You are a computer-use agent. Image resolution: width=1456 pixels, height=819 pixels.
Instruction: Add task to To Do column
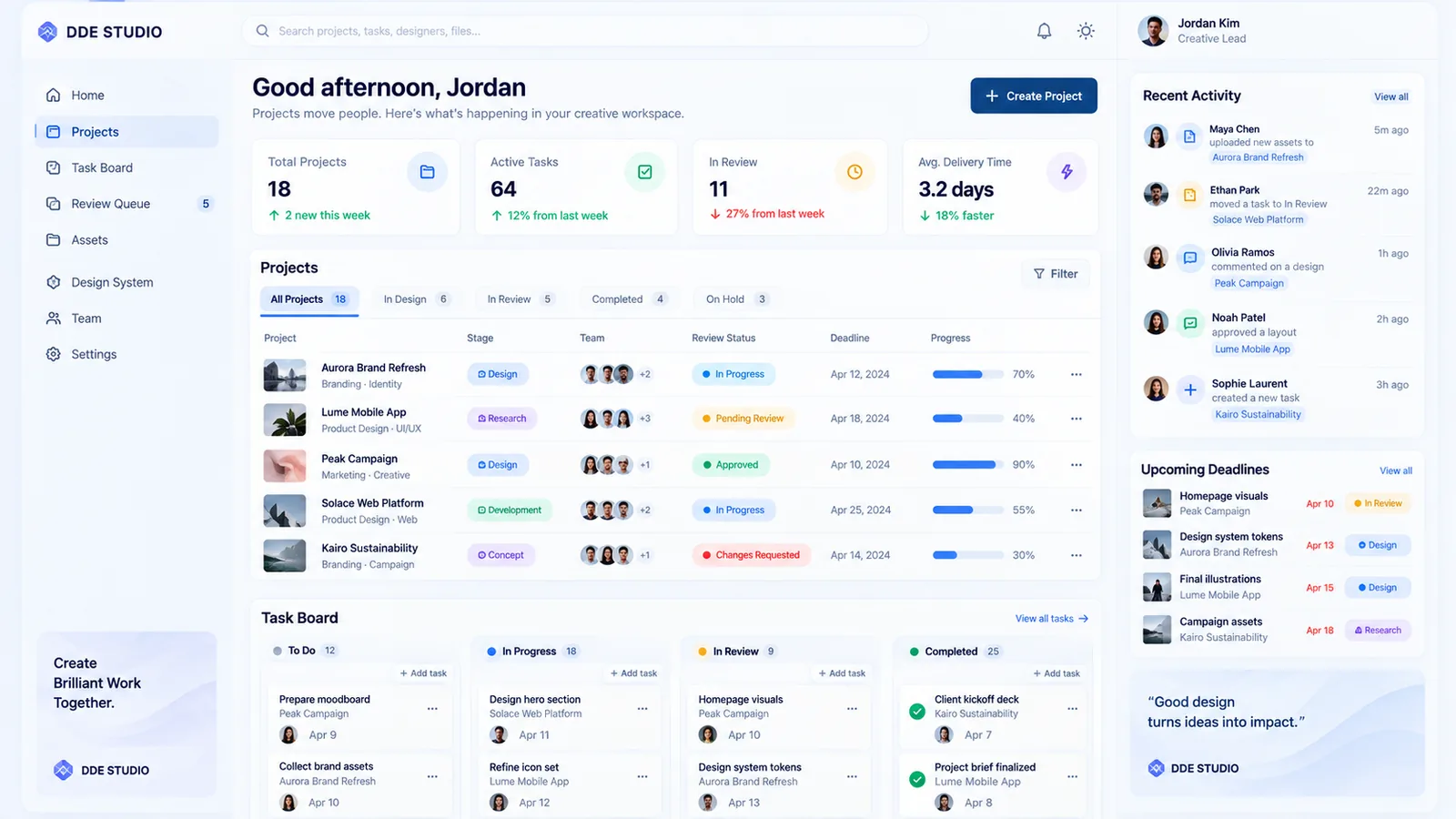[423, 673]
